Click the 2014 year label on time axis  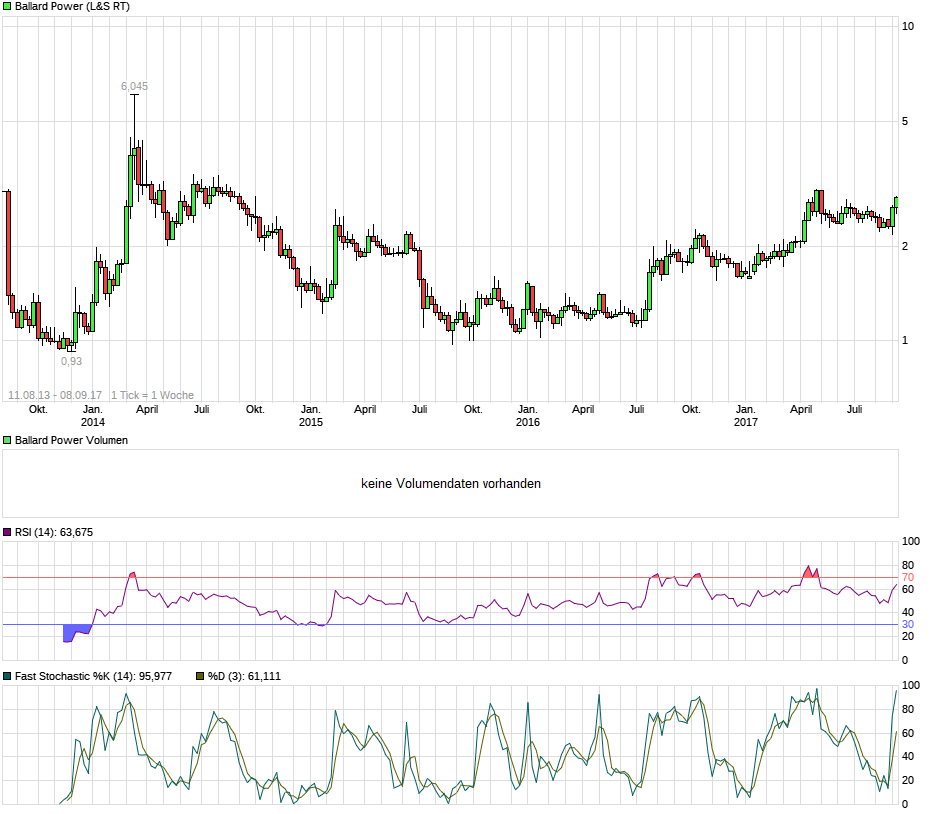coord(93,422)
